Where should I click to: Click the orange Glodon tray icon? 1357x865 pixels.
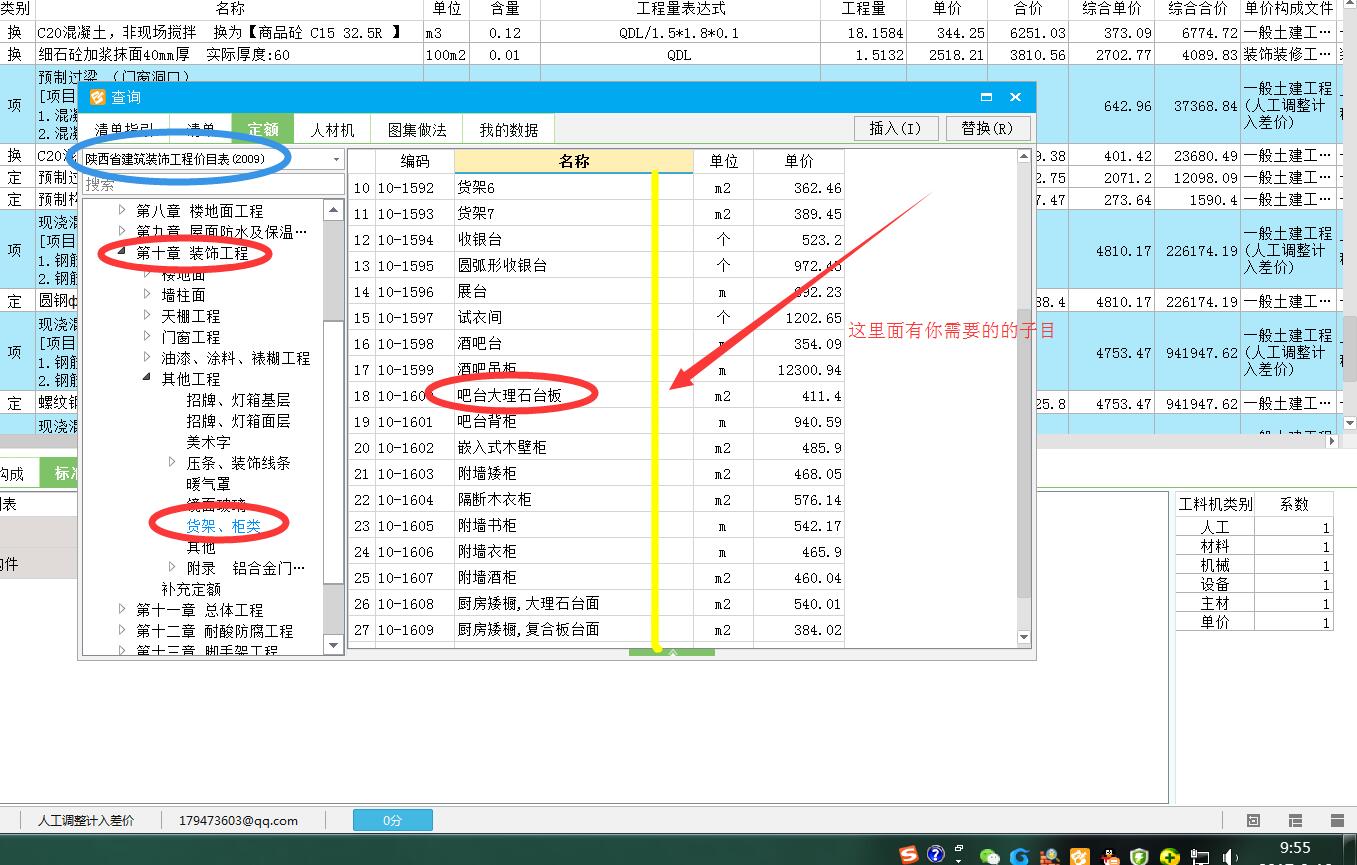(x=1080, y=857)
